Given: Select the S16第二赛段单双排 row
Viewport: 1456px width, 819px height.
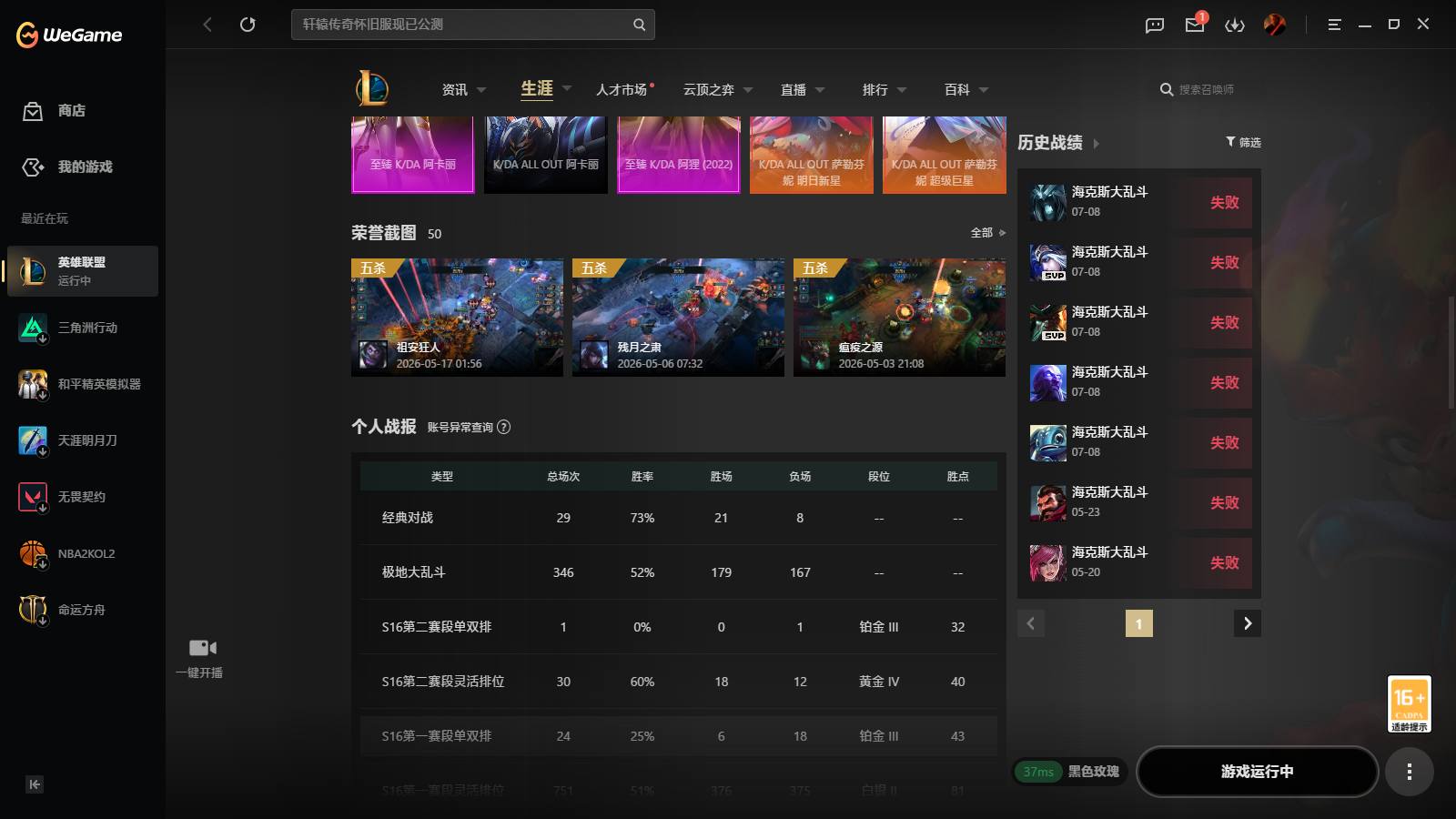Looking at the screenshot, I should tap(679, 627).
